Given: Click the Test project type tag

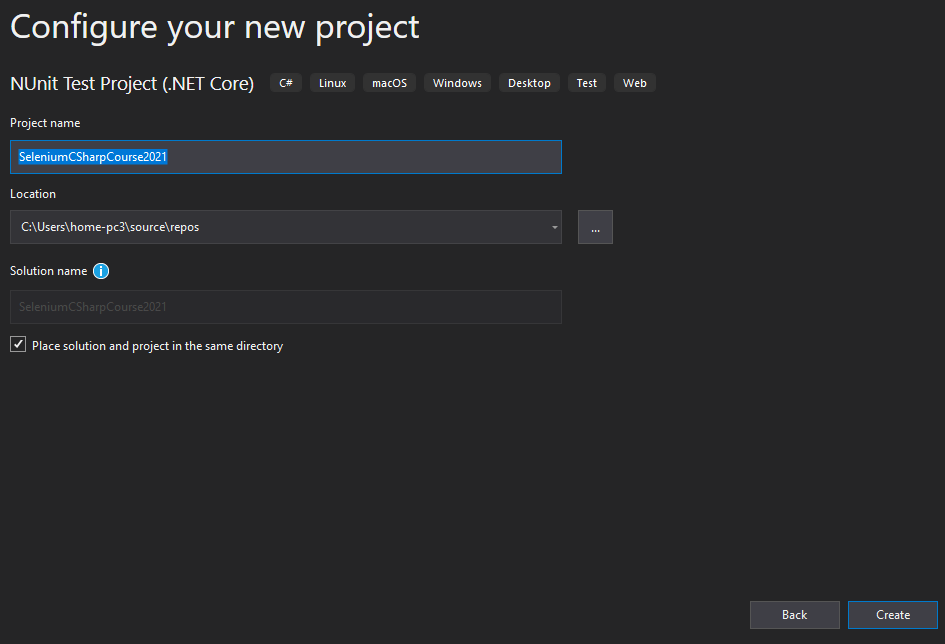Looking at the screenshot, I should click(586, 83).
